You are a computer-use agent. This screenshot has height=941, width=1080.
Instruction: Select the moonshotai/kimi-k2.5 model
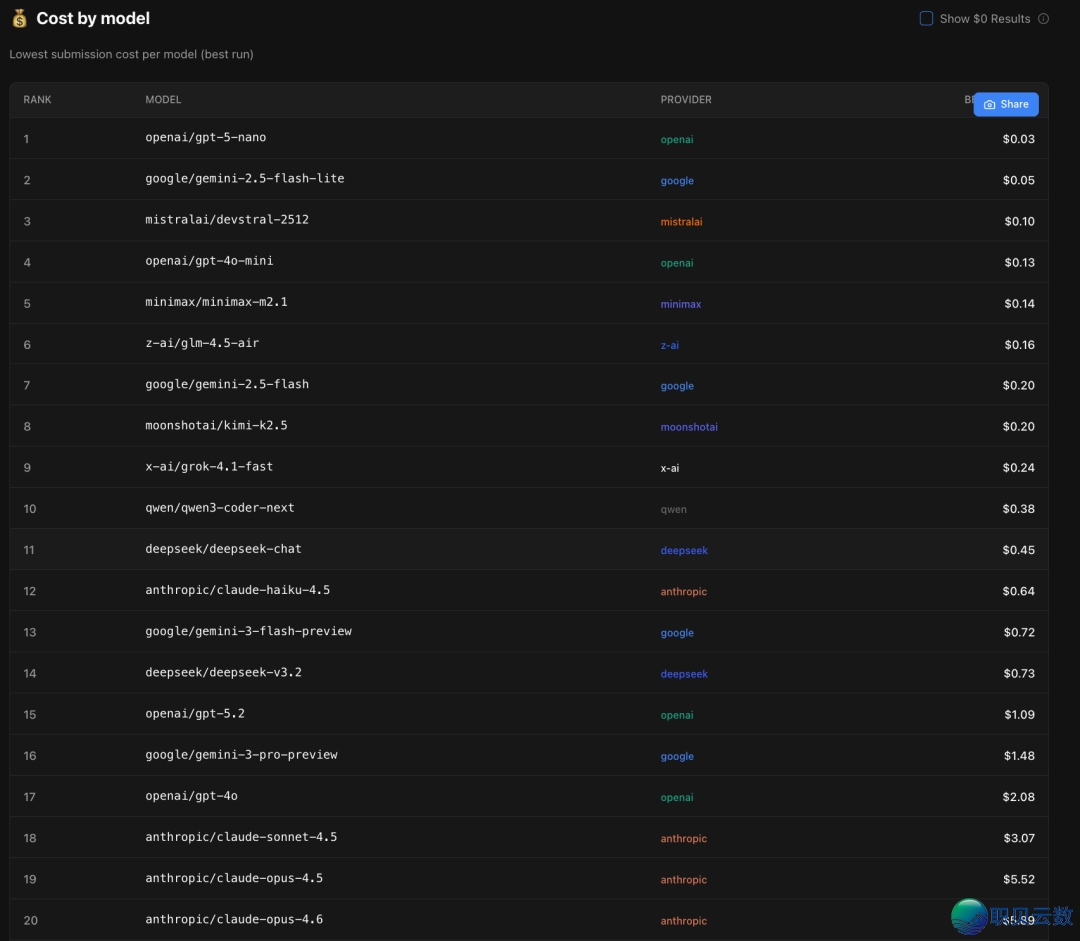click(216, 426)
